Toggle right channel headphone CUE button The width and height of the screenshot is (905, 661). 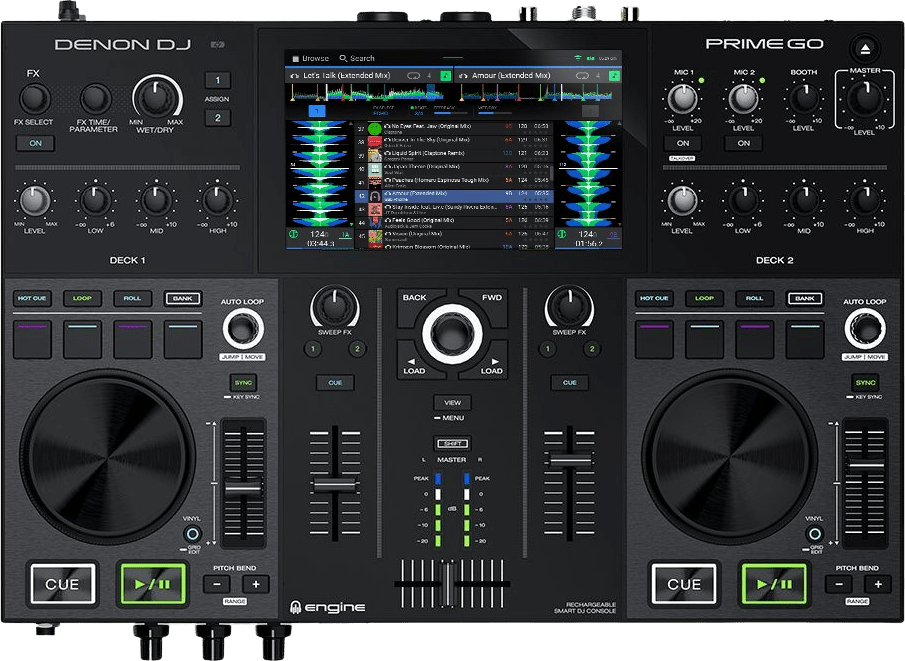(x=570, y=383)
